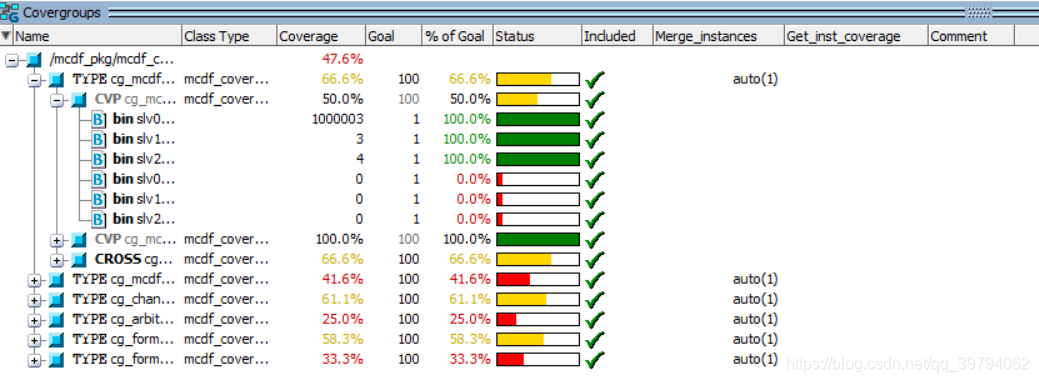Click the Included checkmark on the 100.0% CVP row

pyautogui.click(x=594, y=239)
